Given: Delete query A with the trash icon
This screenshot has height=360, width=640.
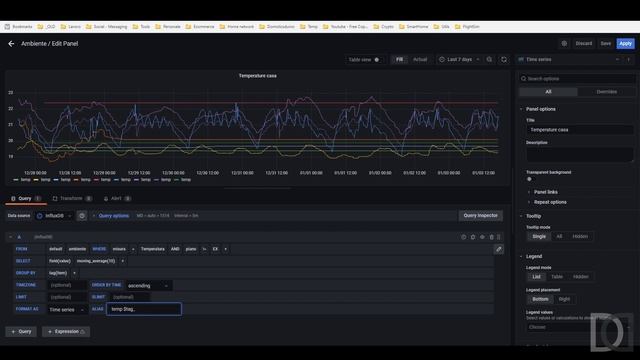Looking at the screenshot, I should (491, 237).
